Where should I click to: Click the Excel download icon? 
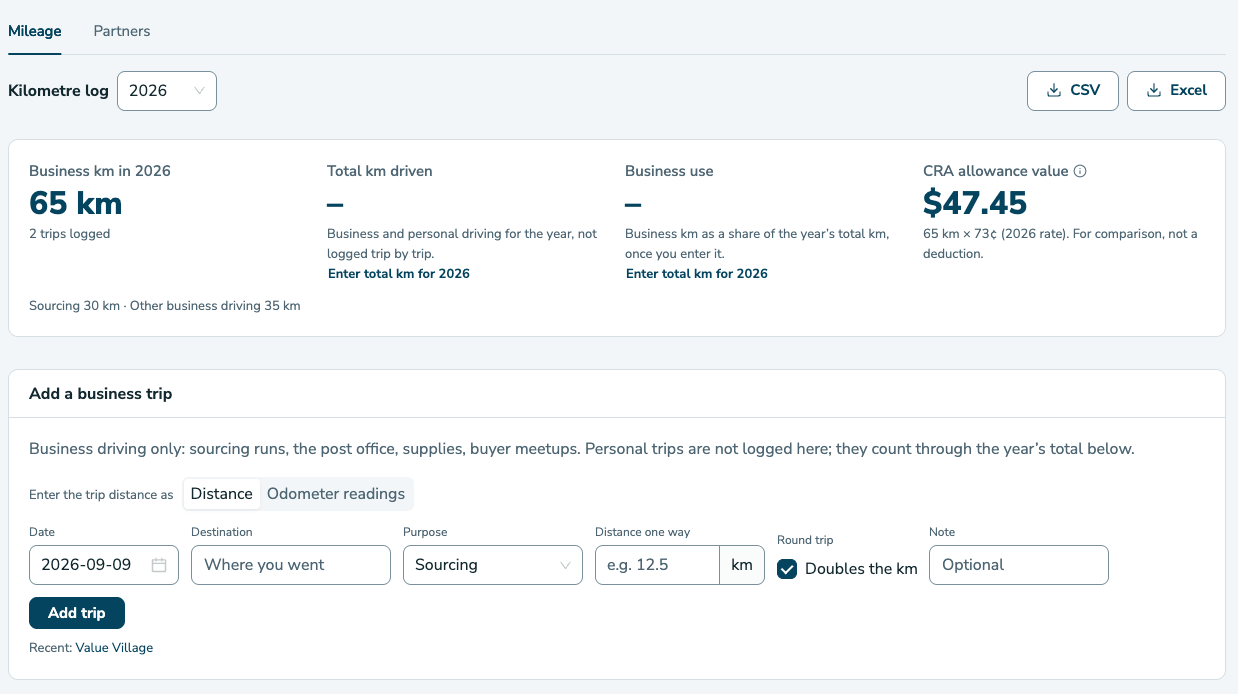1153,90
